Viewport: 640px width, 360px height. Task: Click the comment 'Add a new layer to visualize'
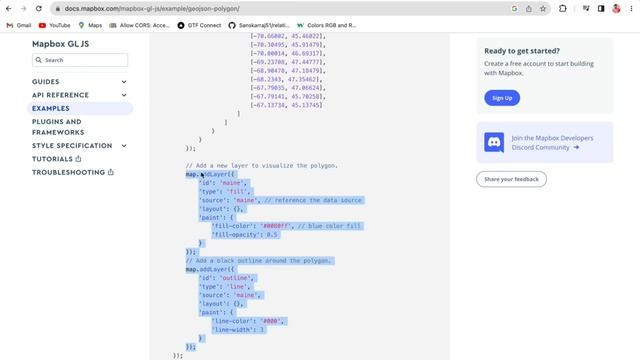point(261,166)
